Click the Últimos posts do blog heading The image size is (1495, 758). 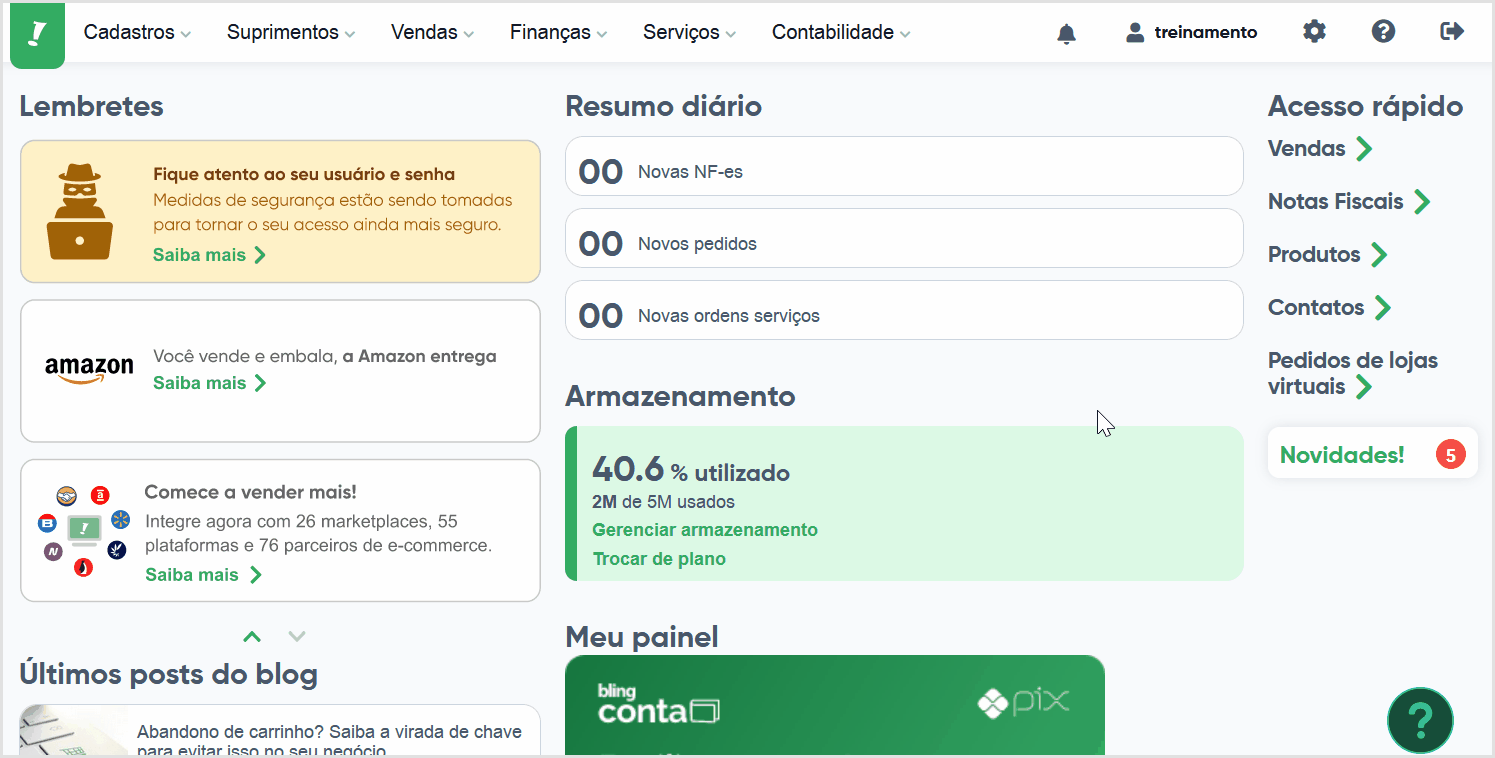(x=169, y=675)
